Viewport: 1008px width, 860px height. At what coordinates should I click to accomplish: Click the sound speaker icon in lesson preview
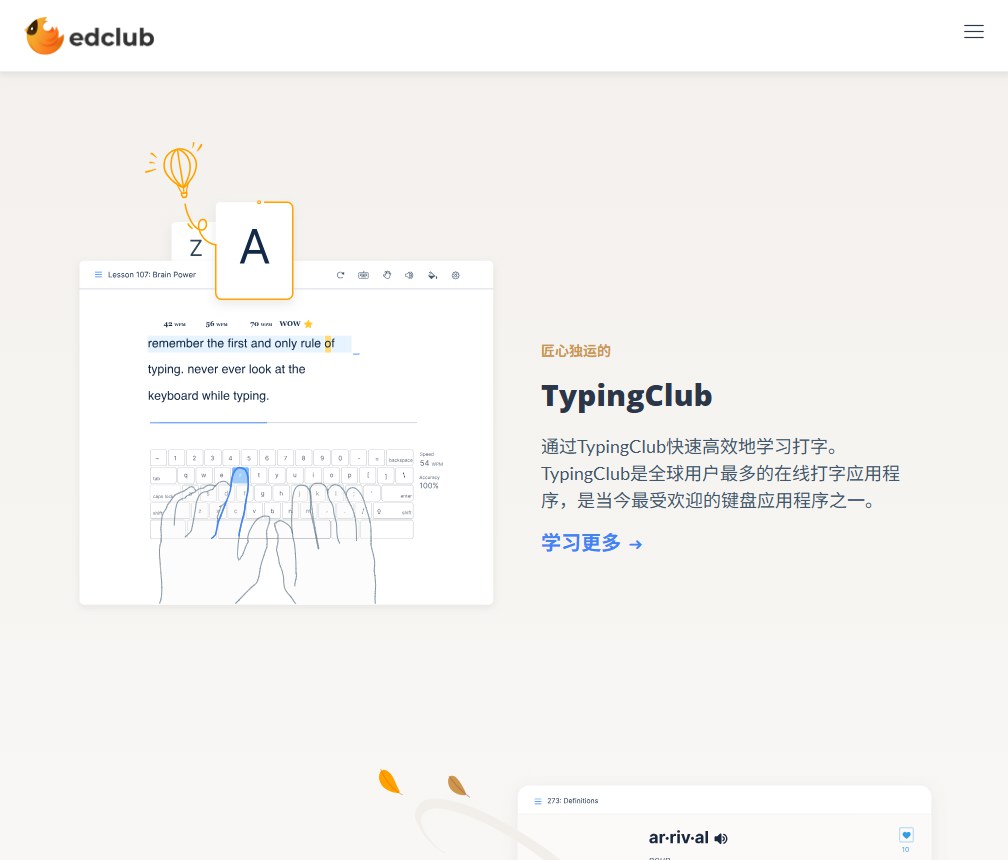pos(409,275)
